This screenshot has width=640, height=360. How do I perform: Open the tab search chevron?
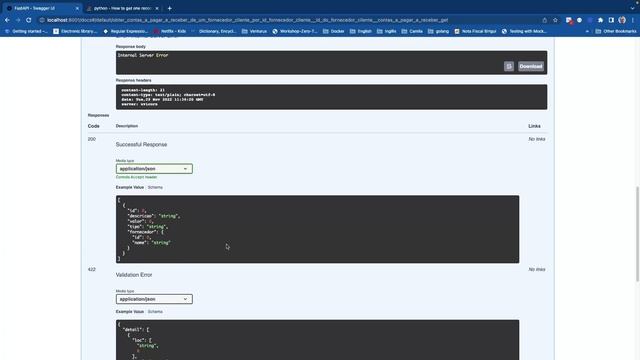pyautogui.click(x=633, y=8)
